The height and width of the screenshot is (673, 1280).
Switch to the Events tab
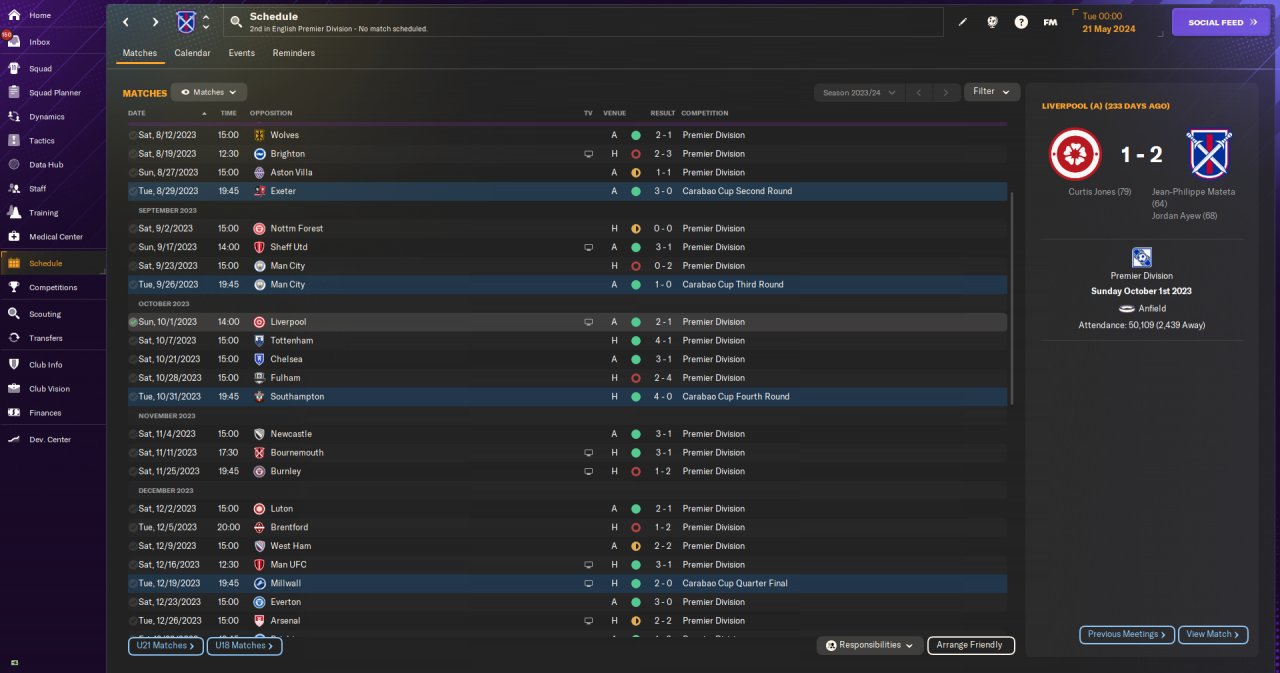point(241,53)
